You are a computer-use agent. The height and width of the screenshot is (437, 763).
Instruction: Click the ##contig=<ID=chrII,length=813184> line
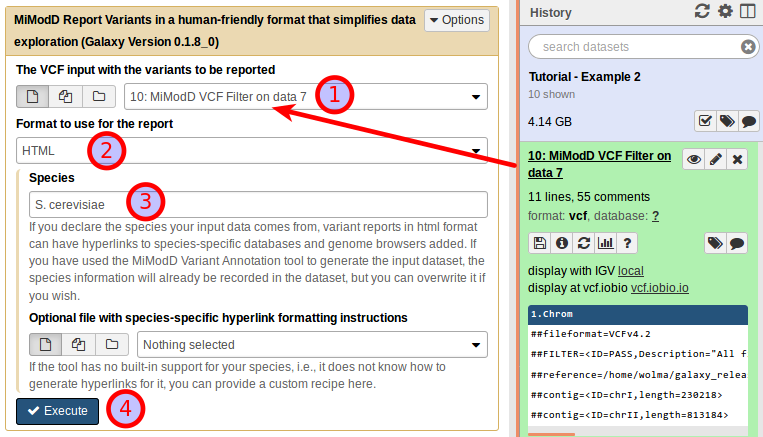pos(629,415)
